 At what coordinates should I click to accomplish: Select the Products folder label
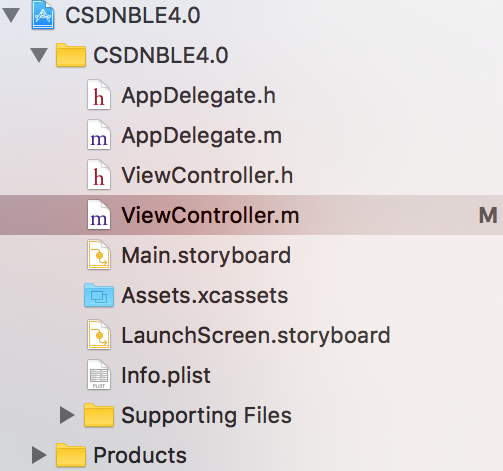click(140, 455)
